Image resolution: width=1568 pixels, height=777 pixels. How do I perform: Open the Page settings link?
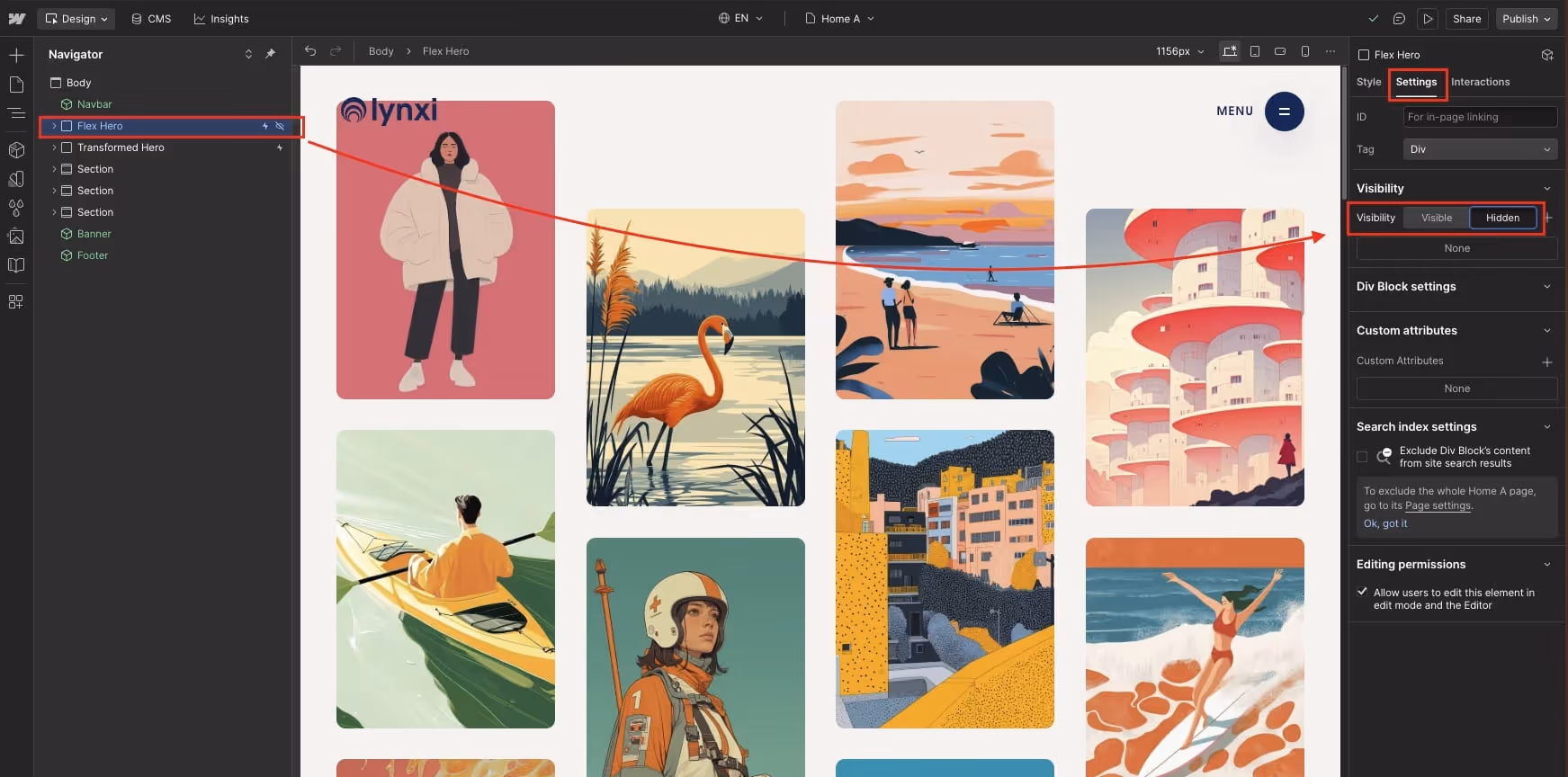pyautogui.click(x=1438, y=505)
